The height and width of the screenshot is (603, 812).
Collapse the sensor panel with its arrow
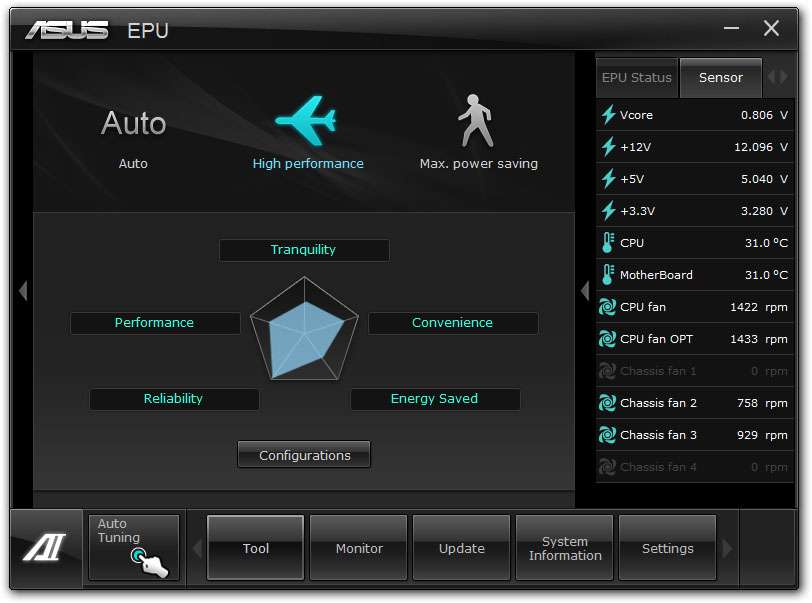click(585, 291)
